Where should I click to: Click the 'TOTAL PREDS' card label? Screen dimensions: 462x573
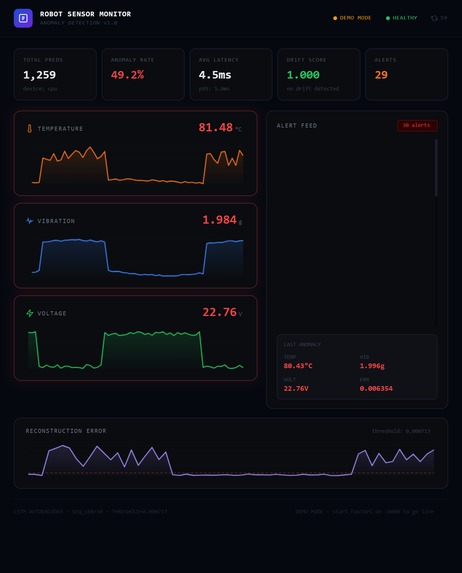coord(43,60)
